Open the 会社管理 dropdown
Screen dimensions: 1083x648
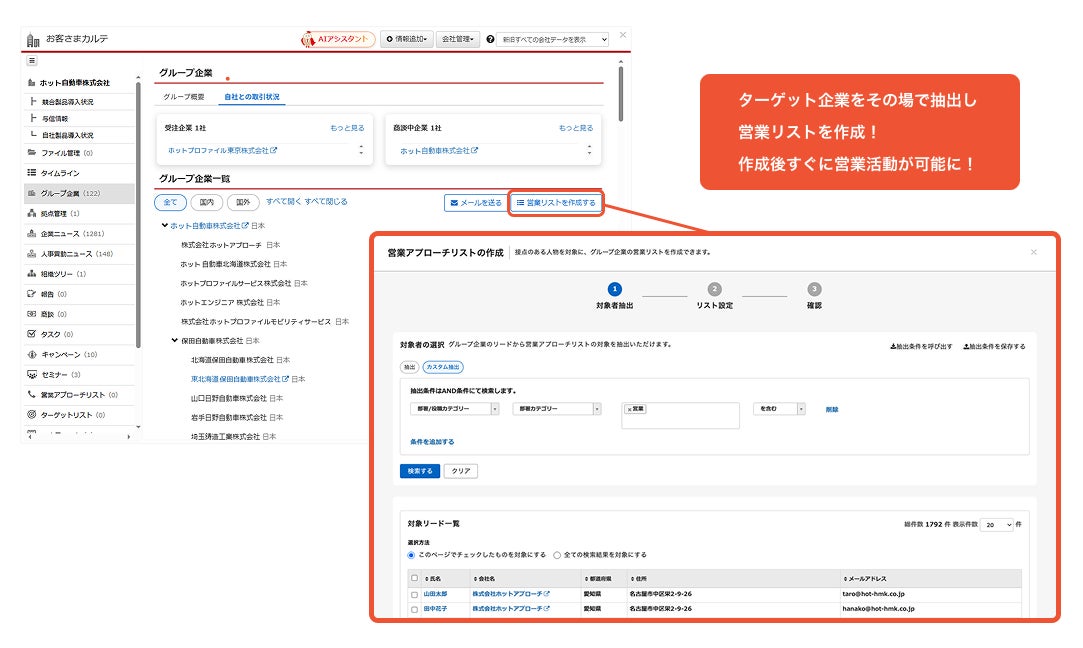click(458, 39)
